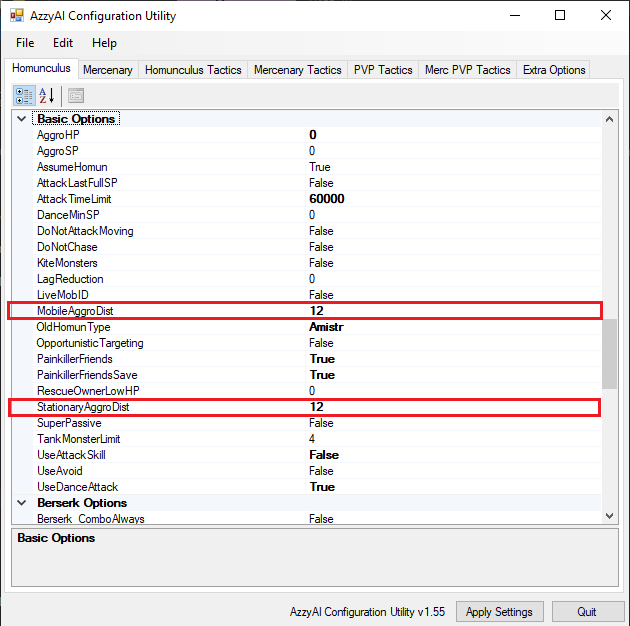This screenshot has height=626, width=630.
Task: Switch to Homunculus Tactics tab
Action: (x=193, y=70)
